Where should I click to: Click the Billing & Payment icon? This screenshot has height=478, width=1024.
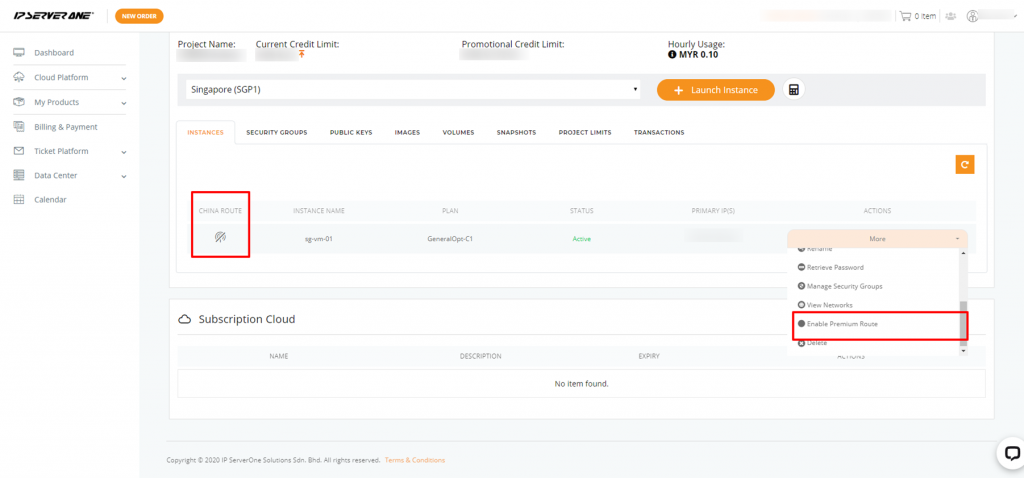click(19, 127)
